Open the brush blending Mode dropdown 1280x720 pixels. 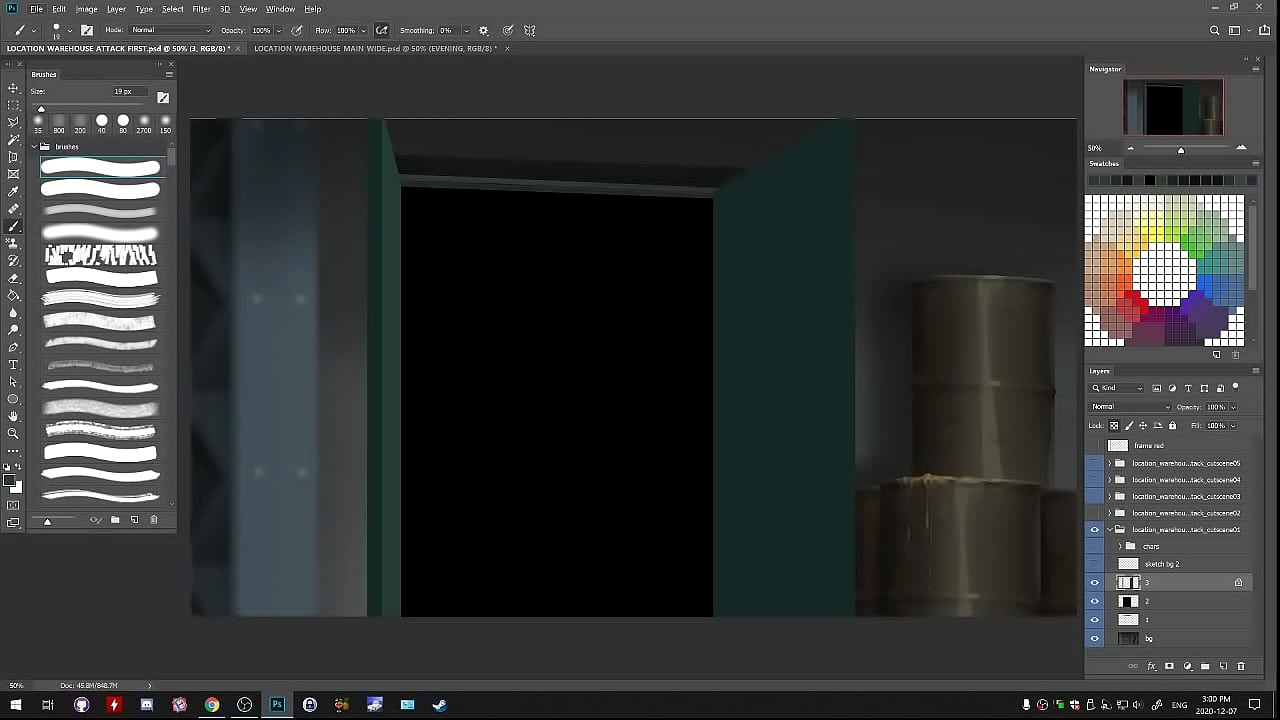click(171, 30)
